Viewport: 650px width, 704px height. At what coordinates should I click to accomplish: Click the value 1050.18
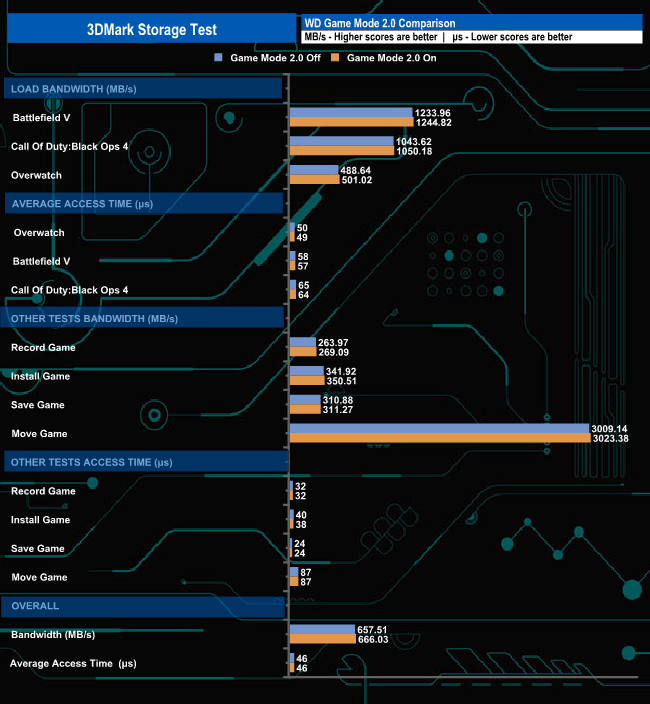(414, 151)
